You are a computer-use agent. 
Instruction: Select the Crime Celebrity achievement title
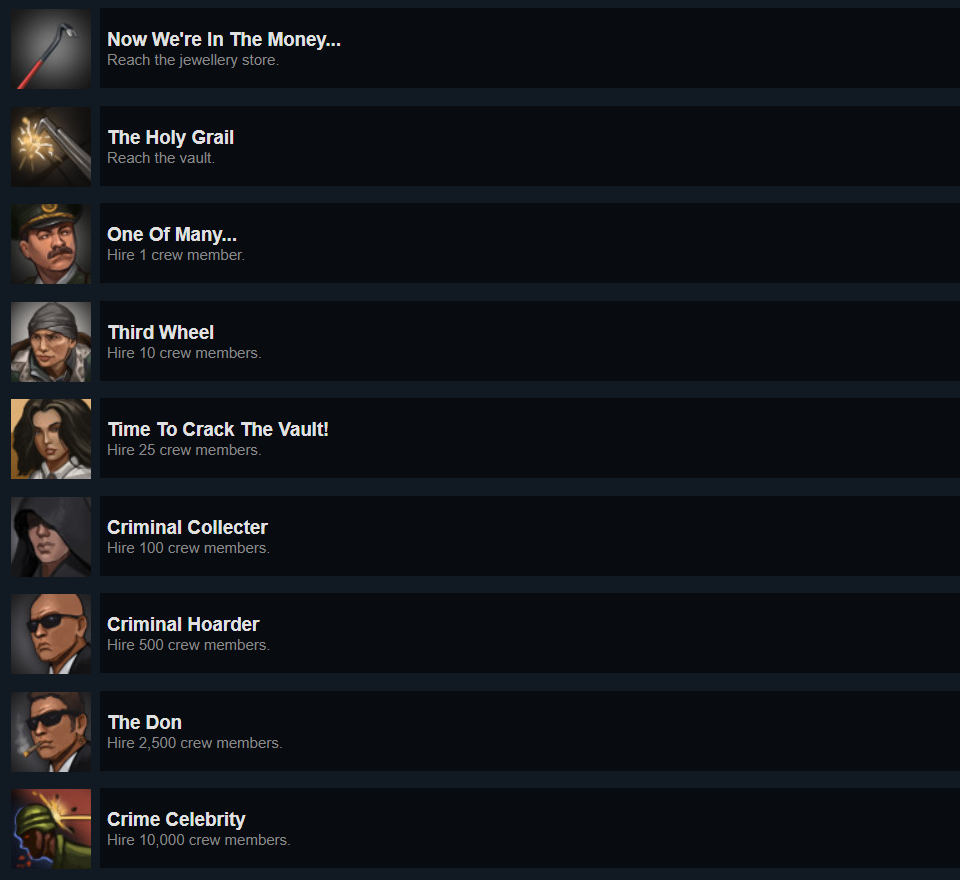176,819
